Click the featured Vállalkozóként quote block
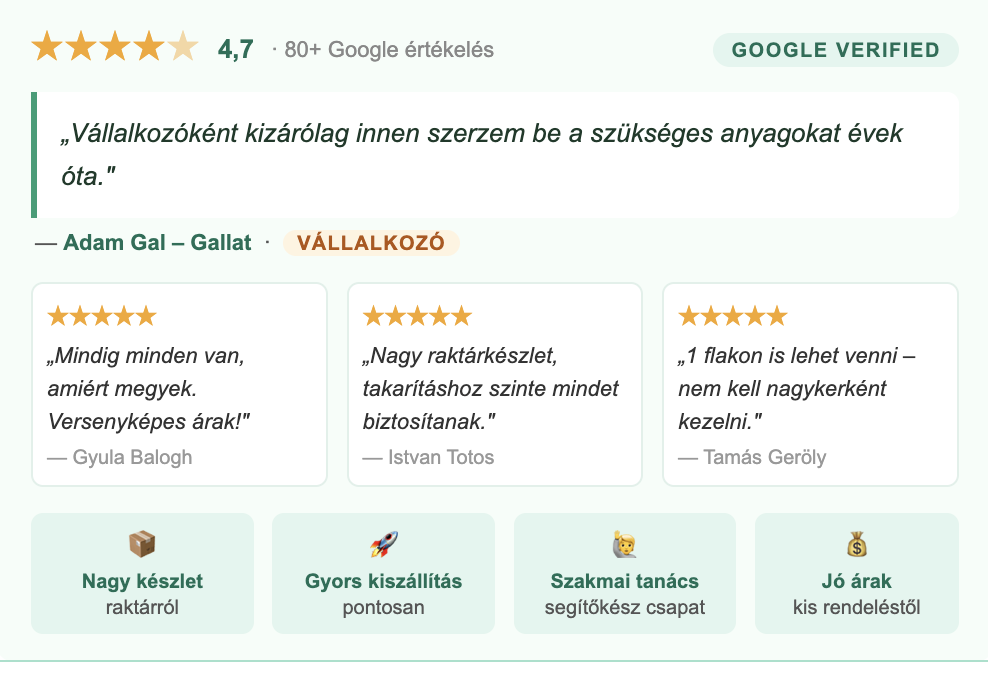 pyautogui.click(x=495, y=155)
